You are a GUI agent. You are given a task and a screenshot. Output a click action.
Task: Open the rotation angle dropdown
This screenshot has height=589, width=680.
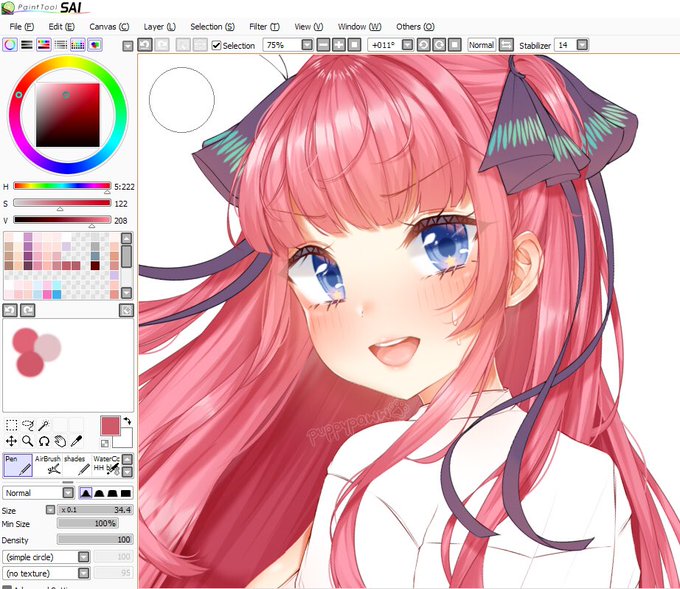(407, 45)
